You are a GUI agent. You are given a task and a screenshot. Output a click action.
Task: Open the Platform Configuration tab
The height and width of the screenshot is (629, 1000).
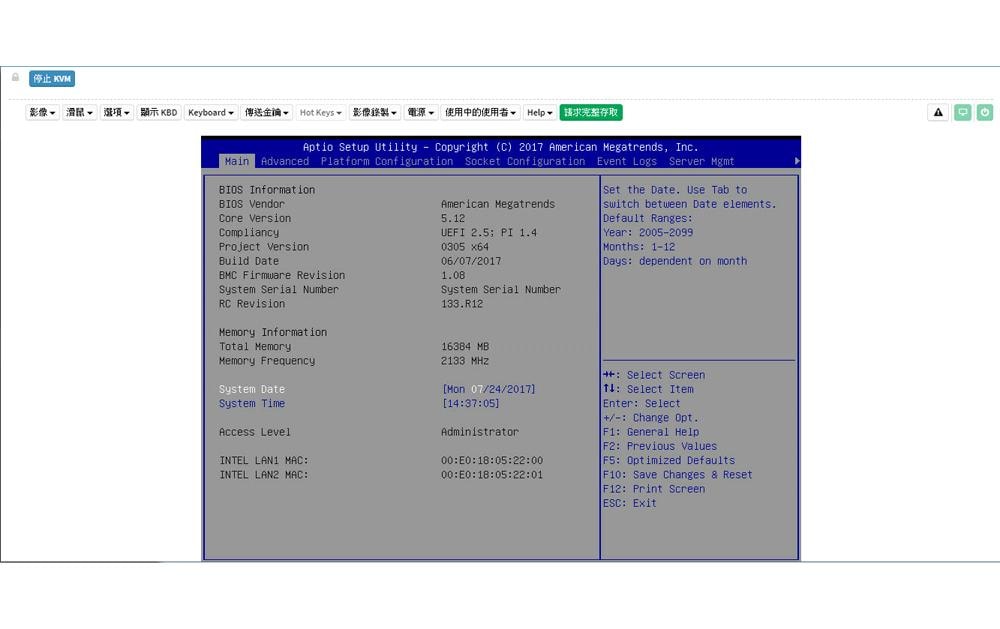(386, 161)
